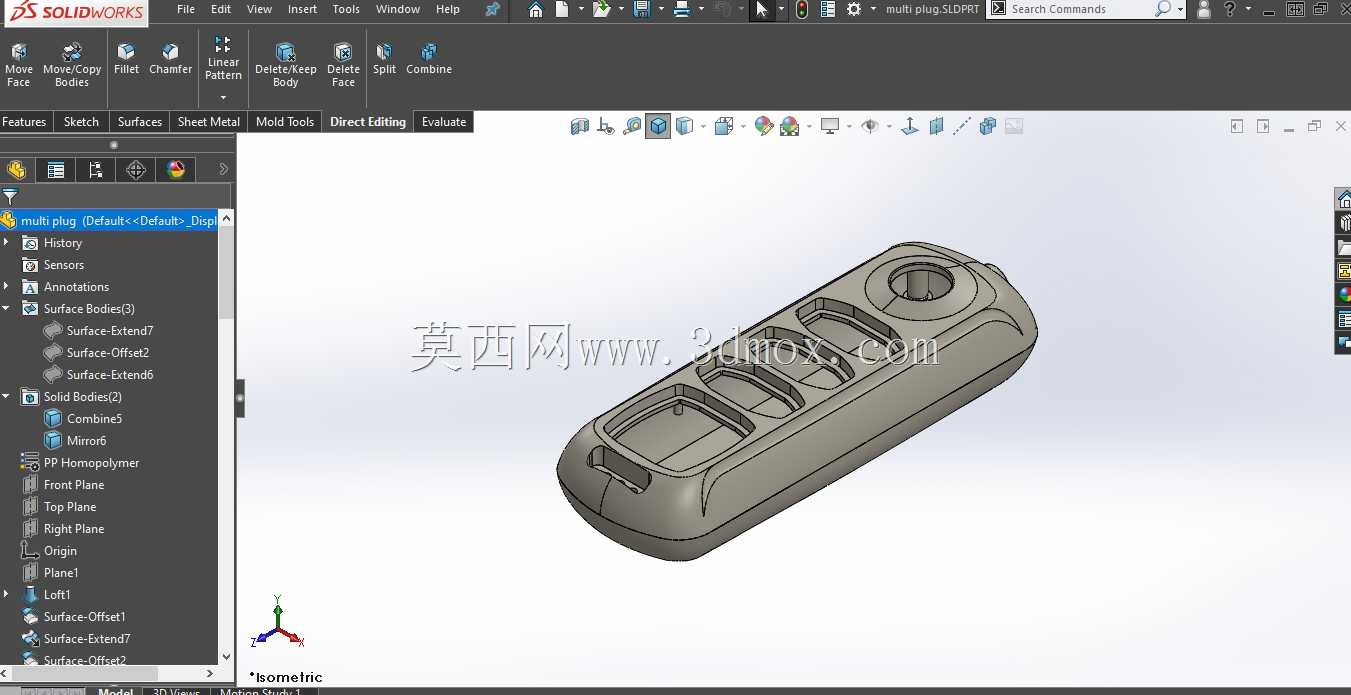Switch to the Features tab
Viewport: 1351px width, 695px height.
(x=24, y=122)
